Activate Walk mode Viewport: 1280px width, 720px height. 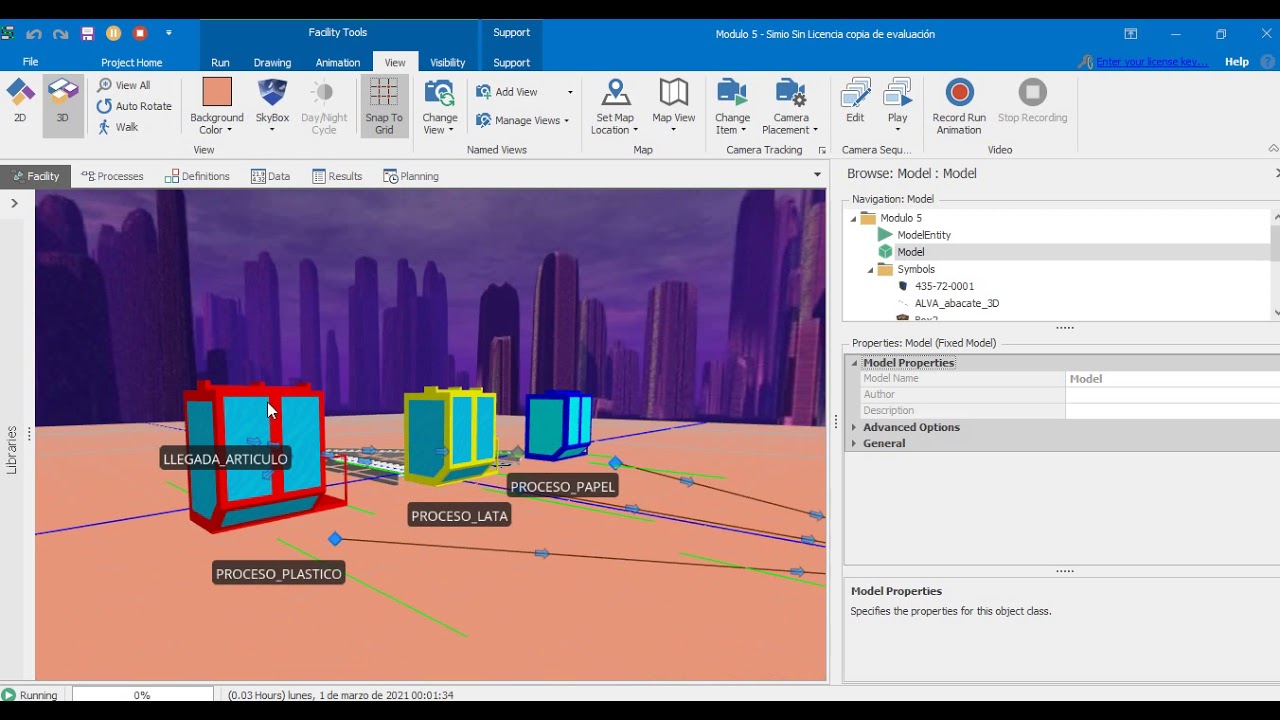coord(118,127)
